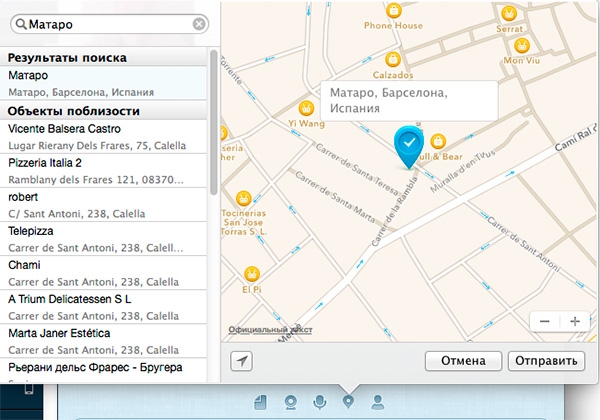Screen dimensions: 600x420
Task: Click the blue checkmark location pin
Action: coord(408,145)
